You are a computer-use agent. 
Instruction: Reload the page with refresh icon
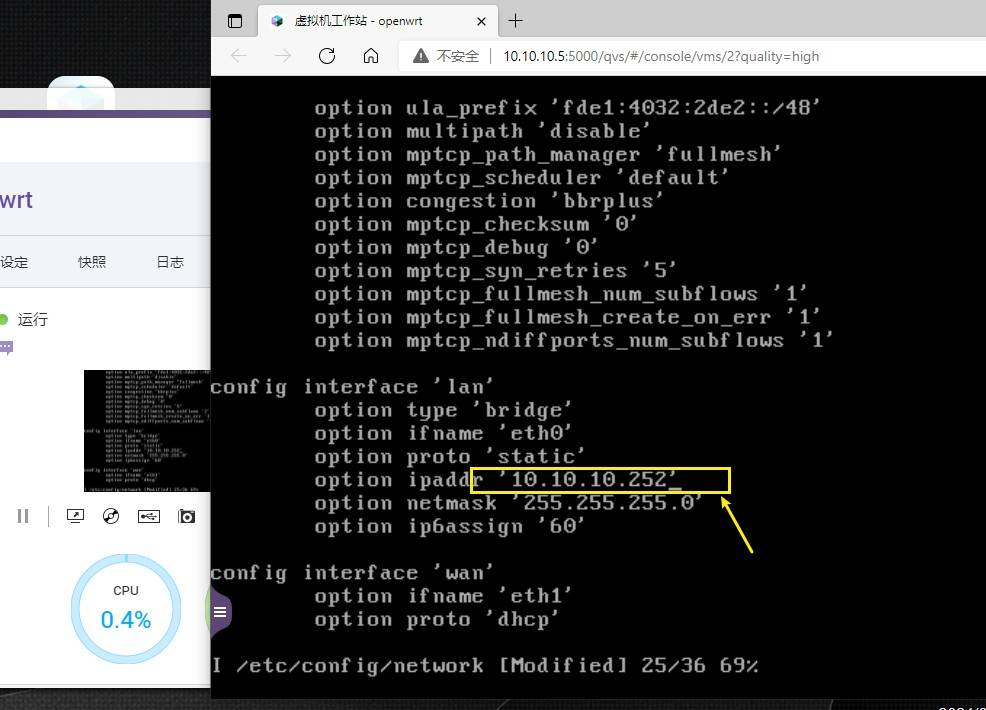pyautogui.click(x=327, y=56)
